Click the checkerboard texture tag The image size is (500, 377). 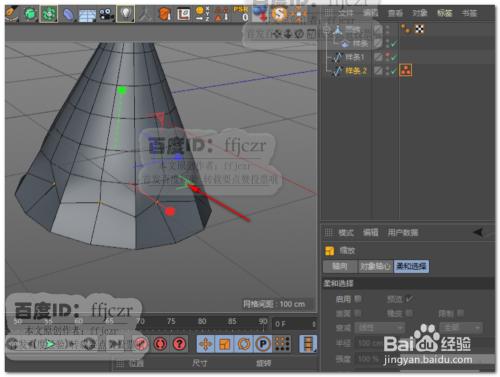coord(420,29)
